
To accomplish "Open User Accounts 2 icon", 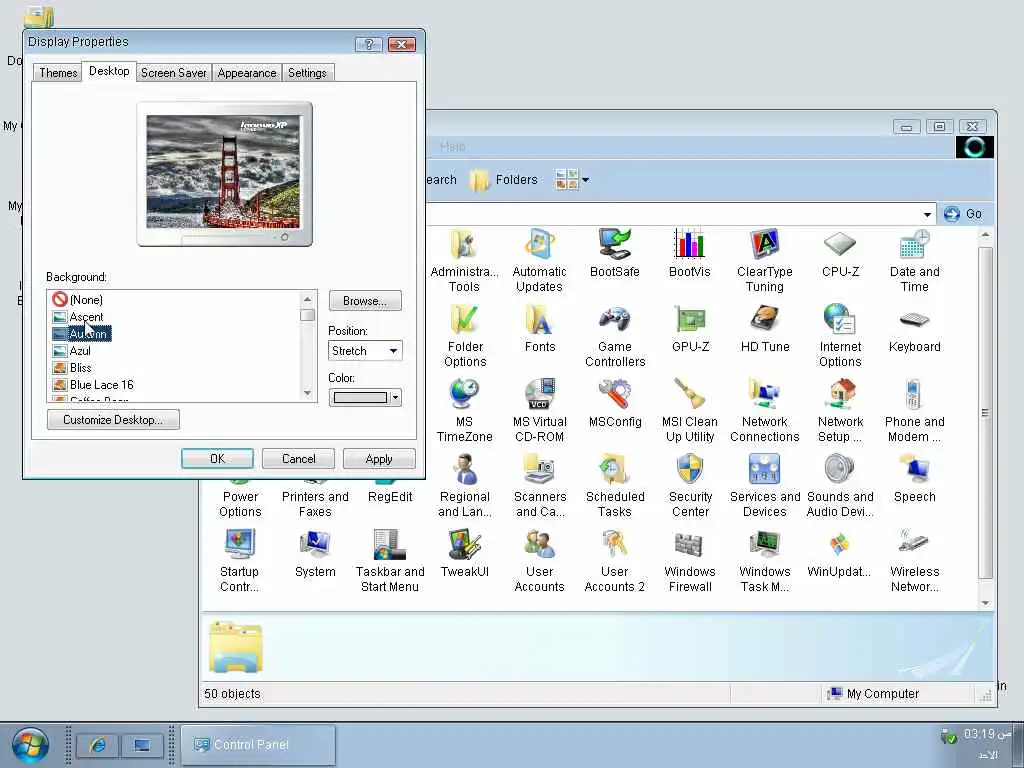I will pos(615,562).
